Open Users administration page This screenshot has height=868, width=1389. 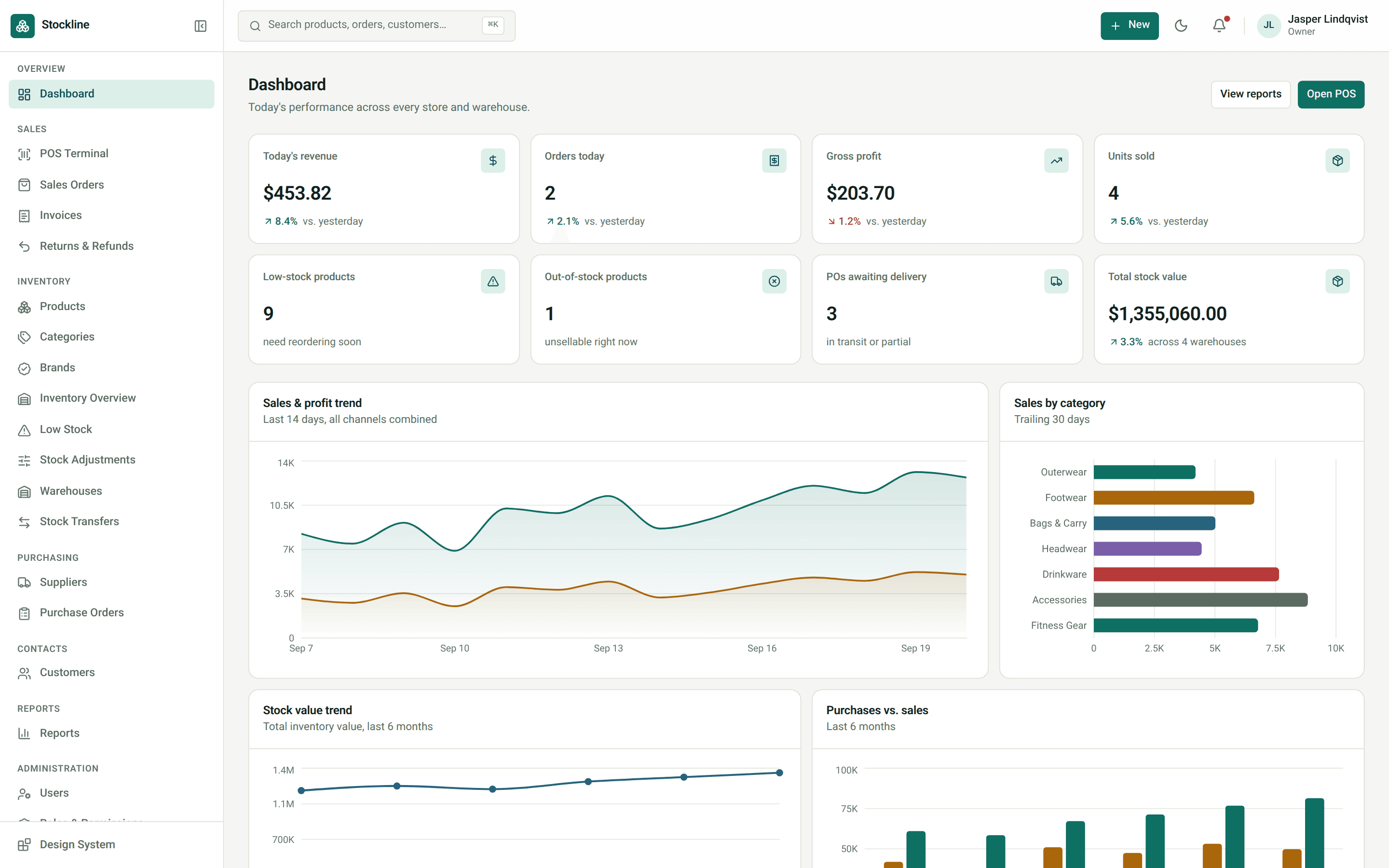[111, 793]
